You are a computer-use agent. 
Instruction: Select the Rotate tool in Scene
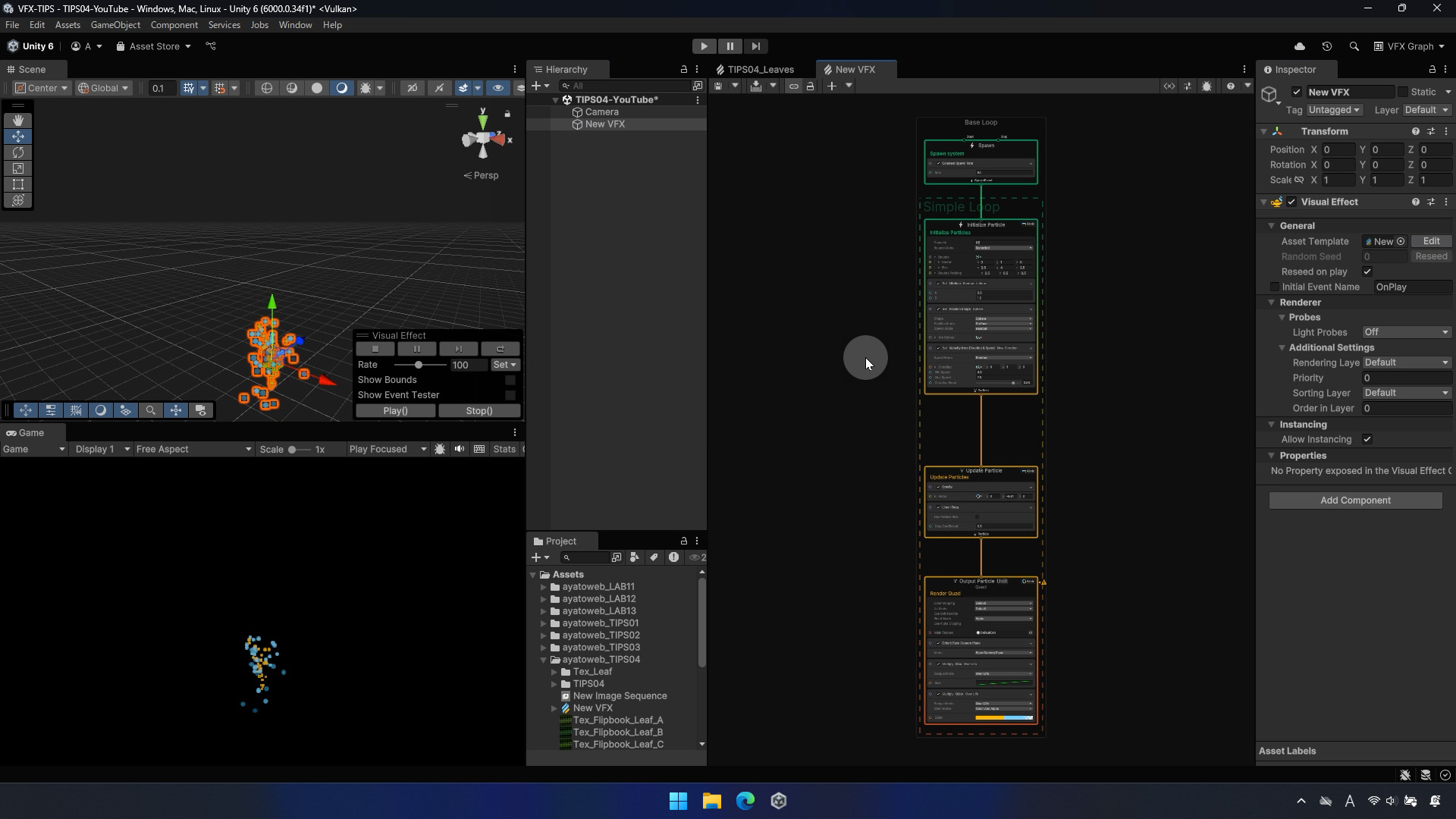click(18, 152)
